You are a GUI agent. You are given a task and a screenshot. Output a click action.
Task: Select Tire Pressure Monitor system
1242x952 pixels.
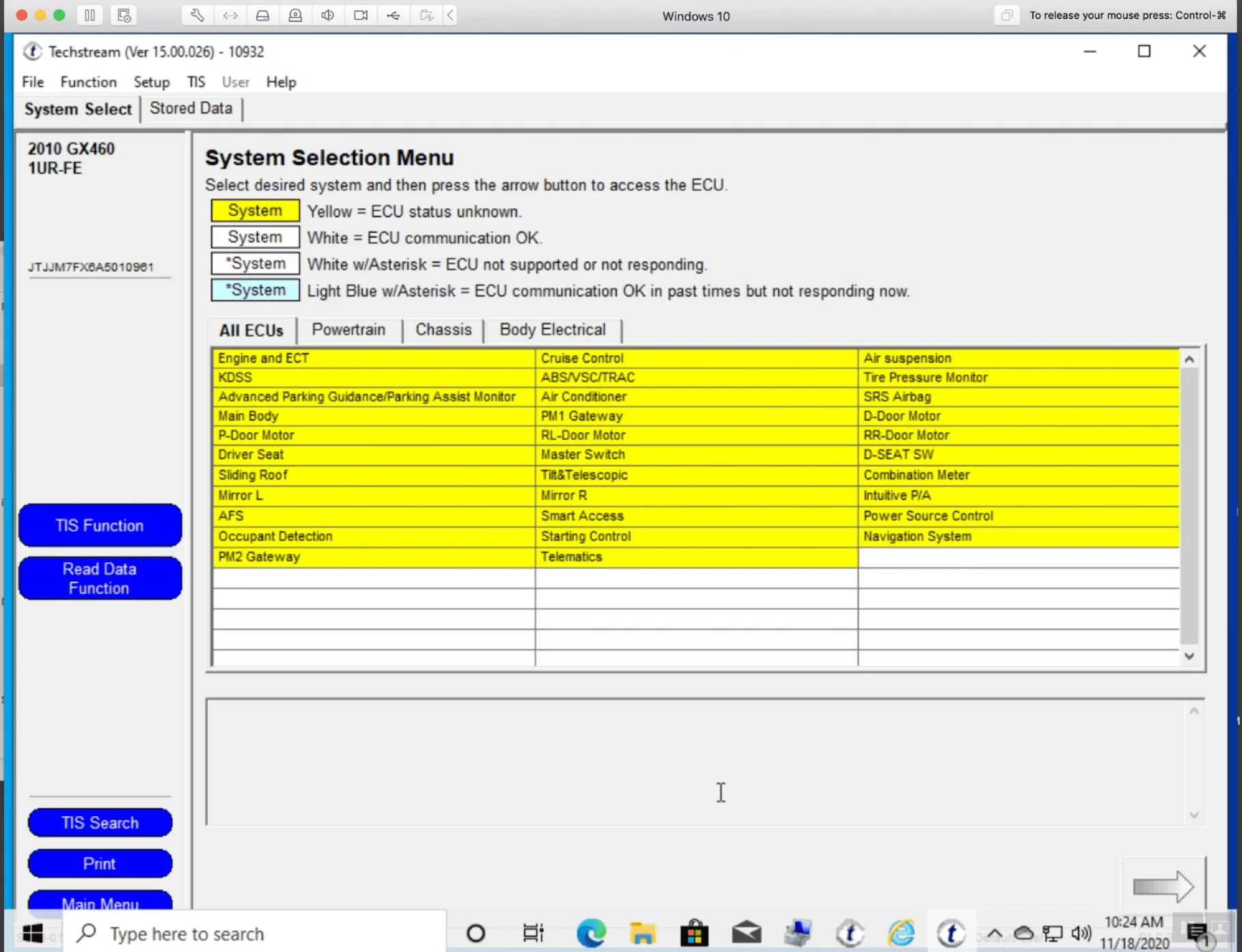pos(1019,377)
